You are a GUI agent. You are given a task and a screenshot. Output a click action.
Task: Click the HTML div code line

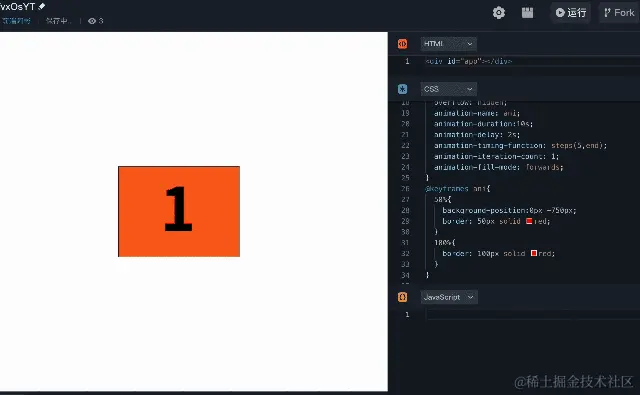point(469,61)
